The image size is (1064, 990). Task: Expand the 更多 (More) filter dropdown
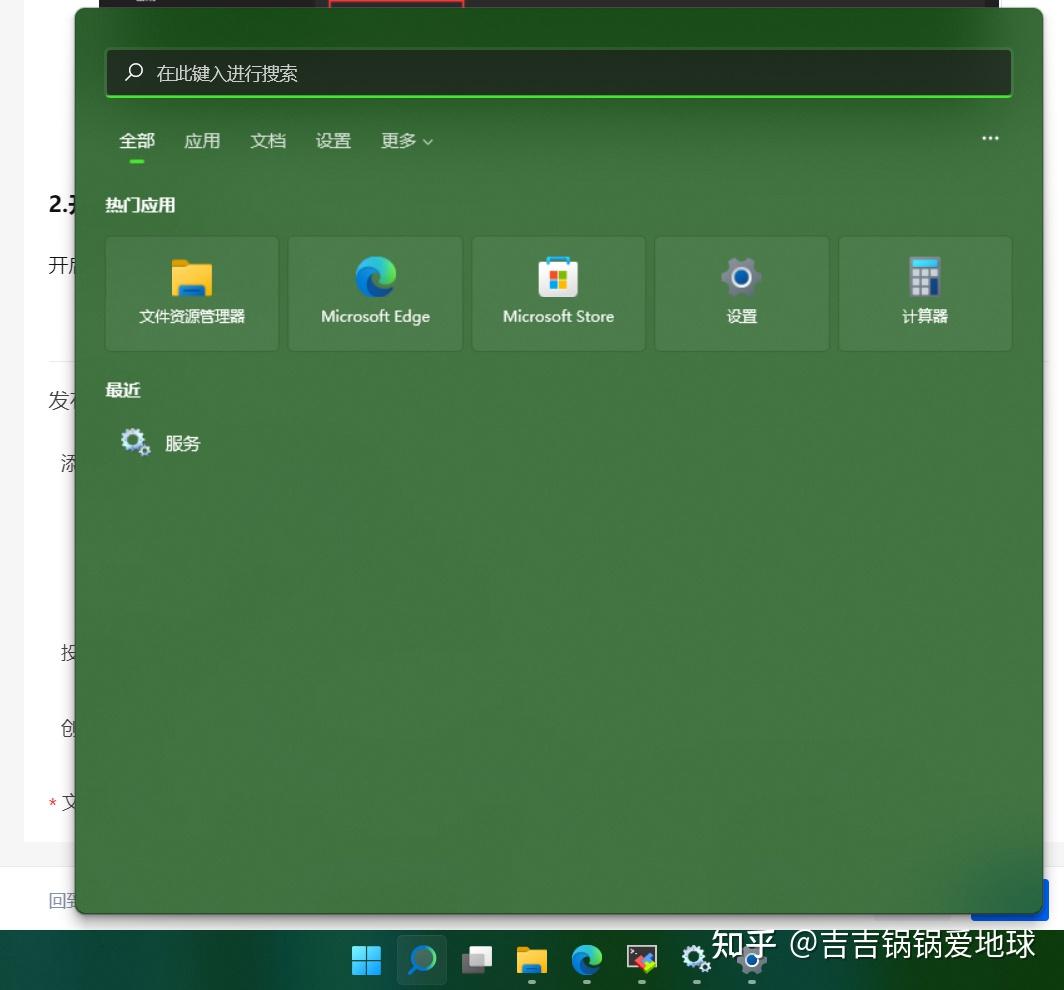[x=406, y=141]
